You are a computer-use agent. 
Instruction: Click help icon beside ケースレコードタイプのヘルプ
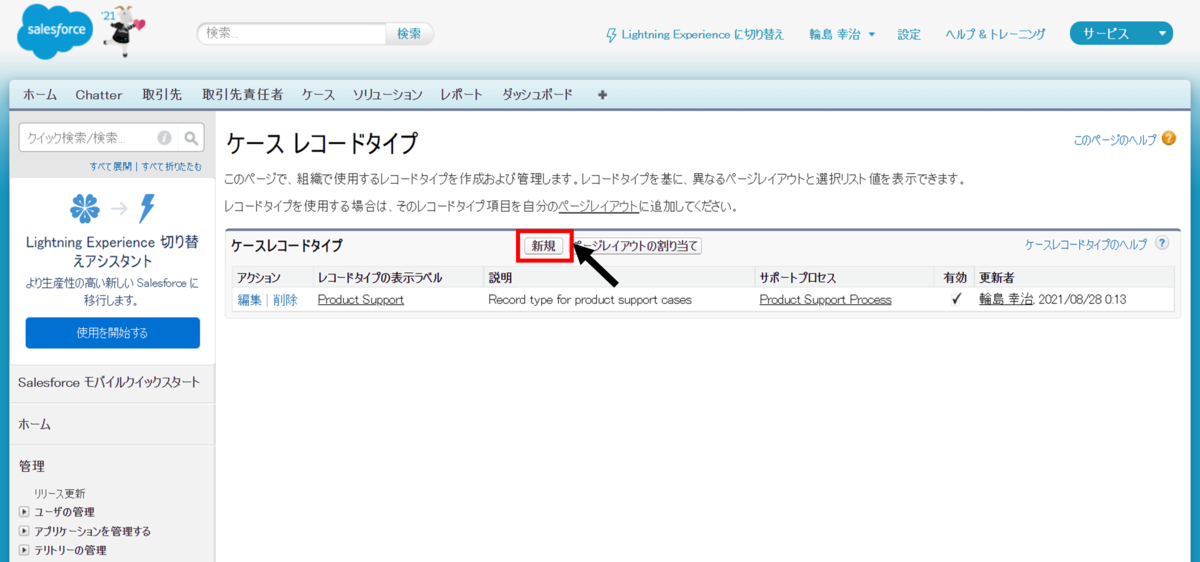pyautogui.click(x=1161, y=243)
